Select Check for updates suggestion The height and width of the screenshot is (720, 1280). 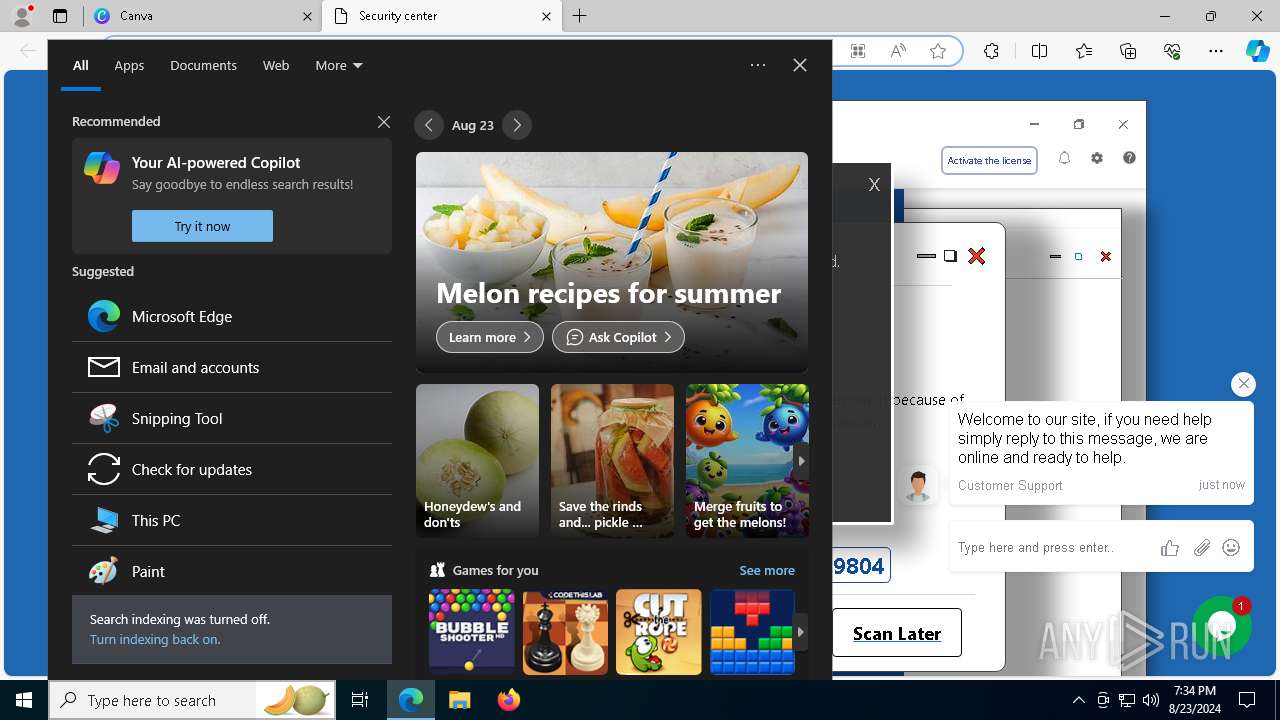tap(232, 469)
